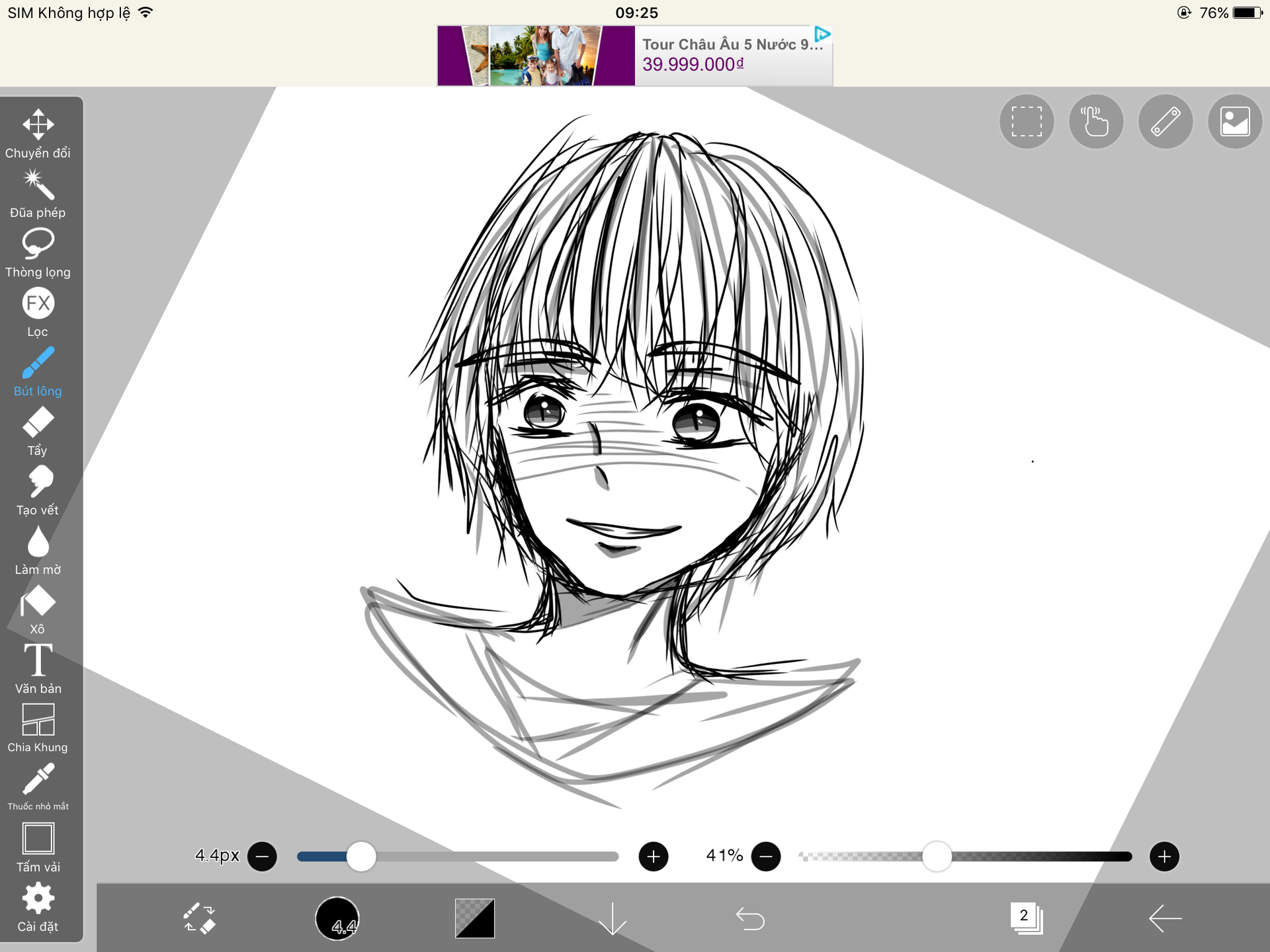Switch between brush and eraser
Image resolution: width=1270 pixels, height=952 pixels.
click(198, 918)
